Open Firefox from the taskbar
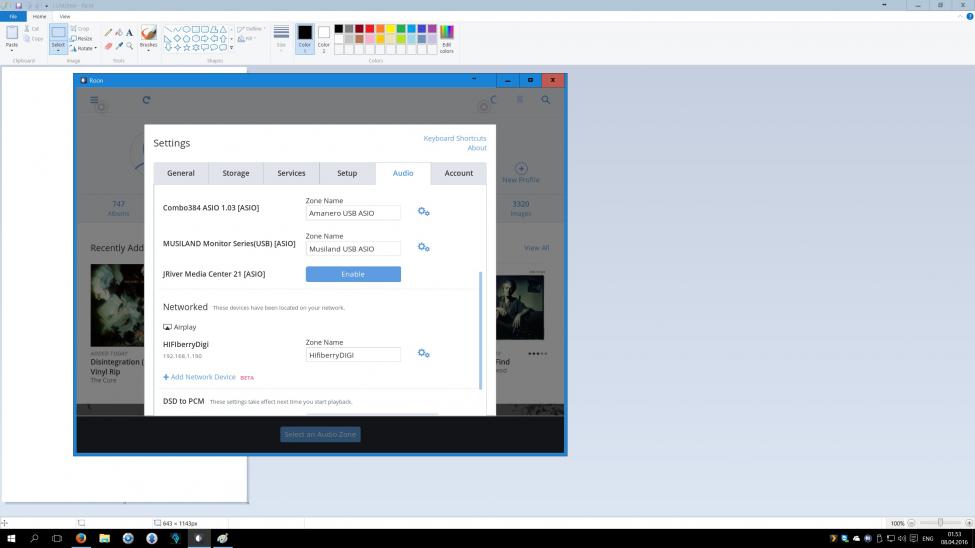Viewport: 975px width, 548px height. 81,539
